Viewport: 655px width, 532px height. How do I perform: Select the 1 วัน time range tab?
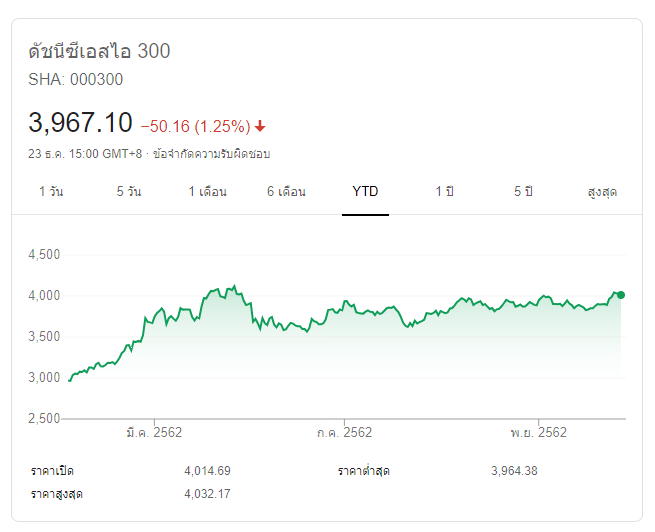click(x=51, y=191)
